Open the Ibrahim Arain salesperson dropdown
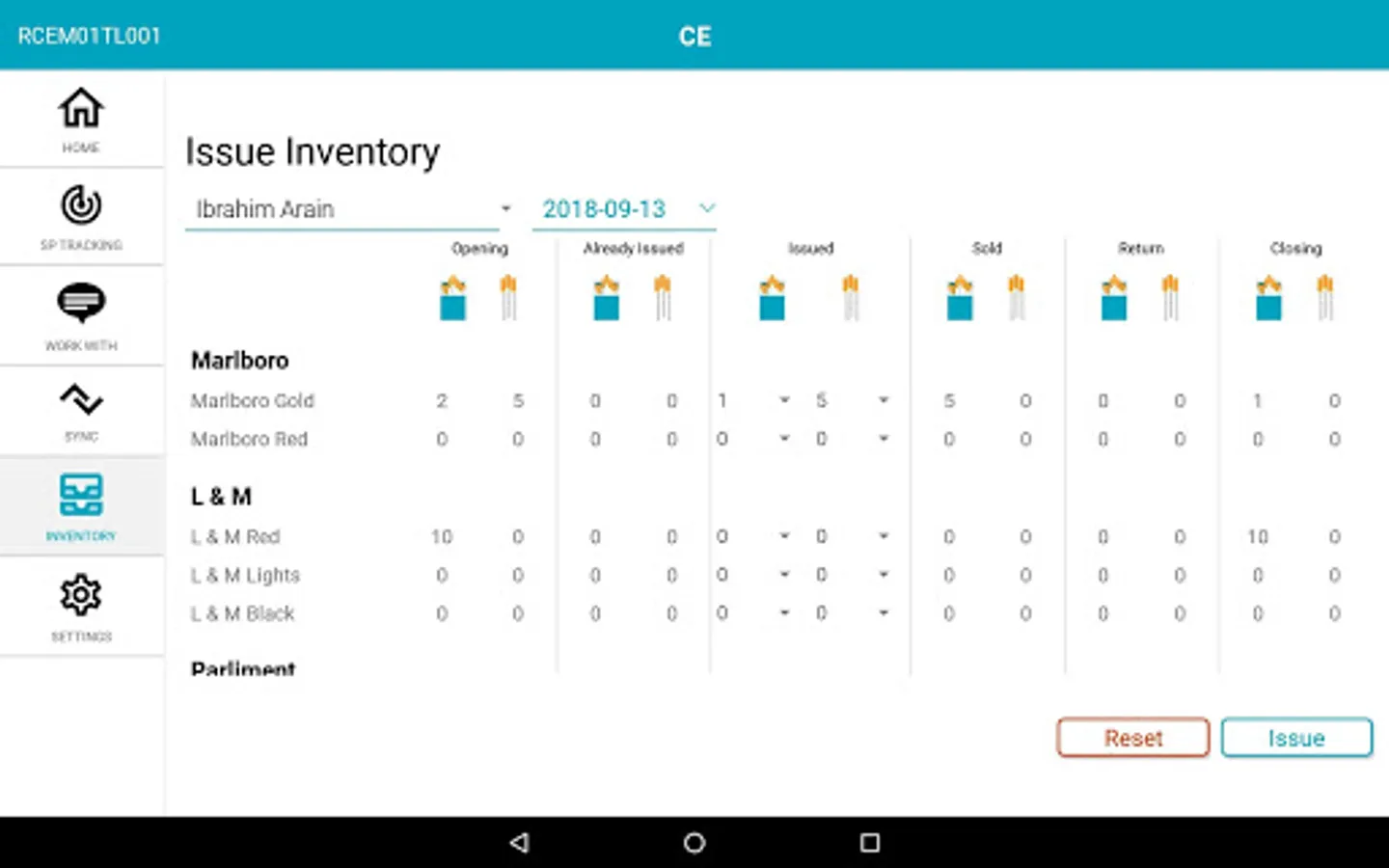1389x868 pixels. 349,209
